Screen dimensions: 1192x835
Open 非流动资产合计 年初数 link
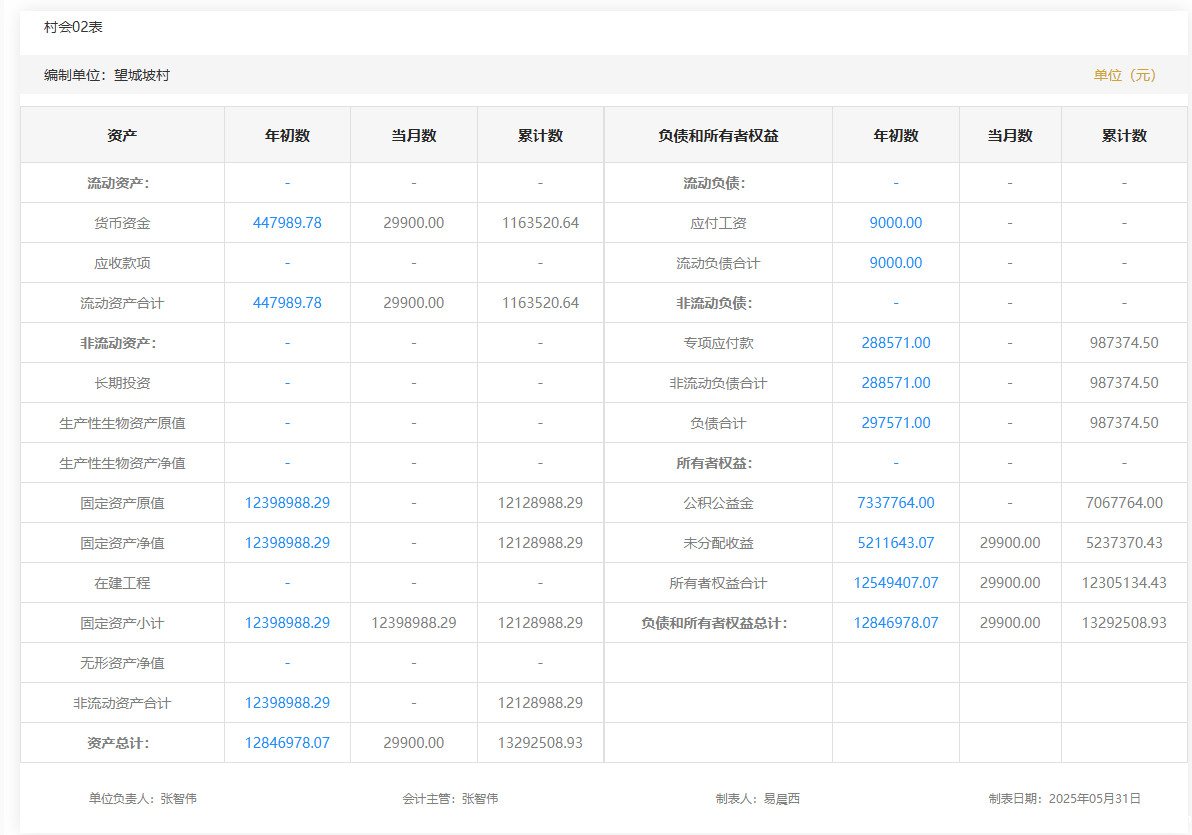coord(287,703)
